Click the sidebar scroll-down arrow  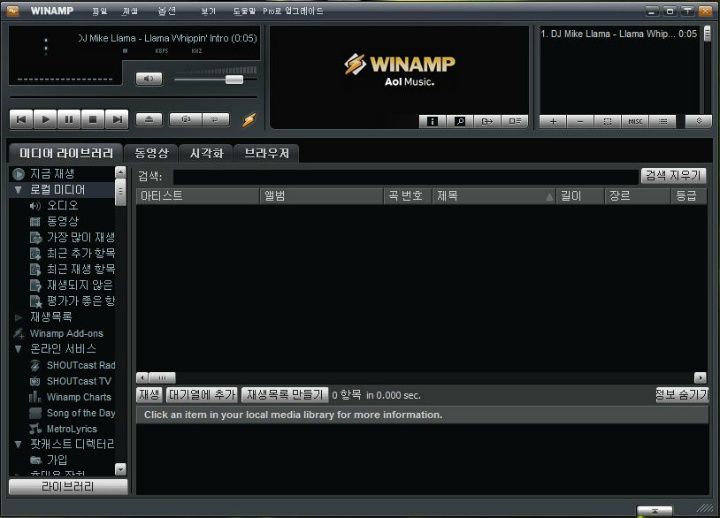(x=120, y=469)
